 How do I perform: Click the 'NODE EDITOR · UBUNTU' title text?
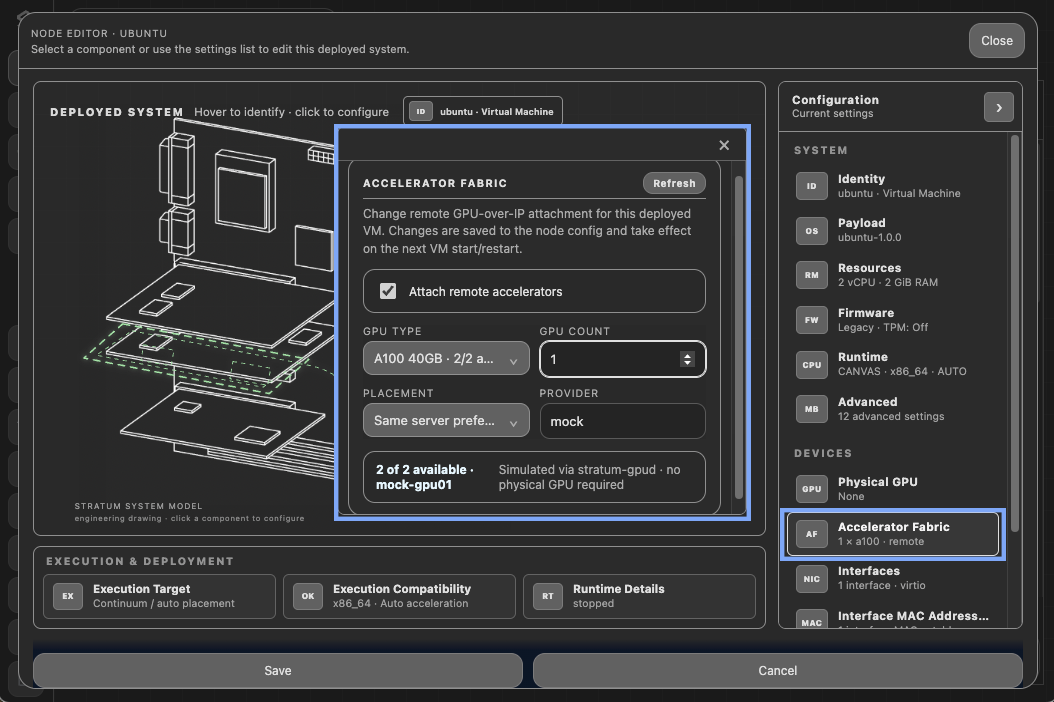99,33
